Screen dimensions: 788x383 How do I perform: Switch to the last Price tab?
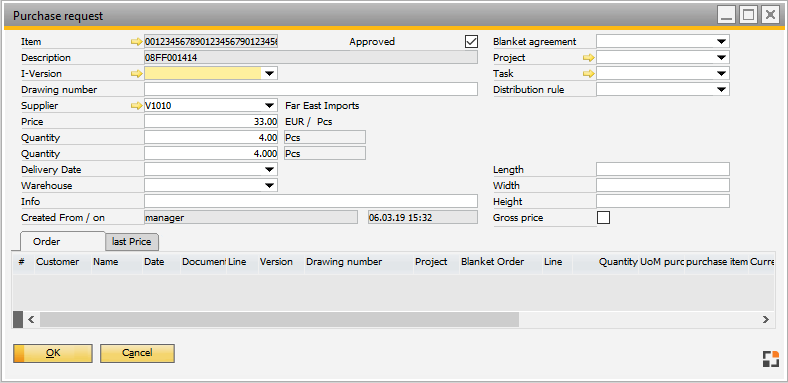(132, 242)
